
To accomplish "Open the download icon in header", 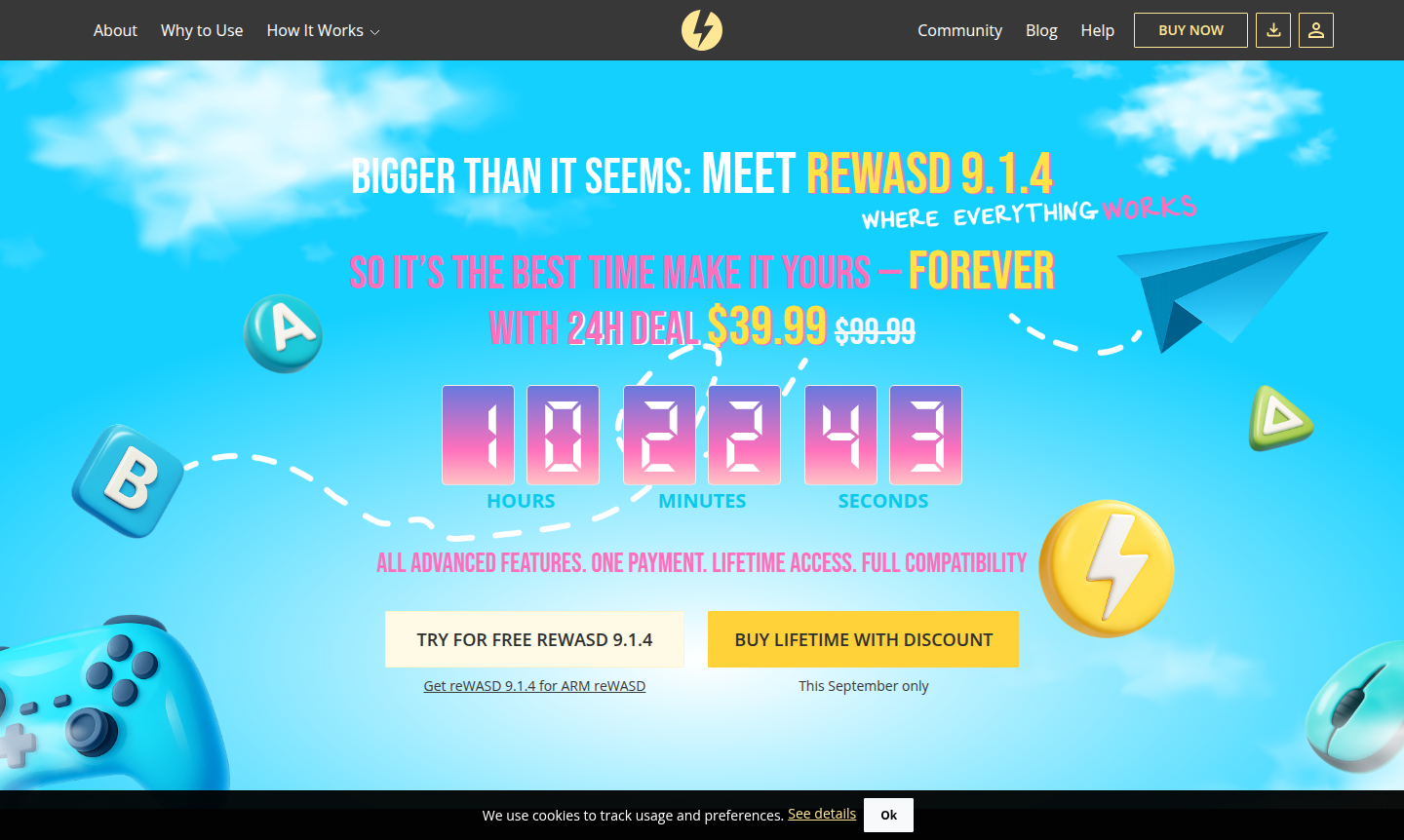I will [1273, 30].
